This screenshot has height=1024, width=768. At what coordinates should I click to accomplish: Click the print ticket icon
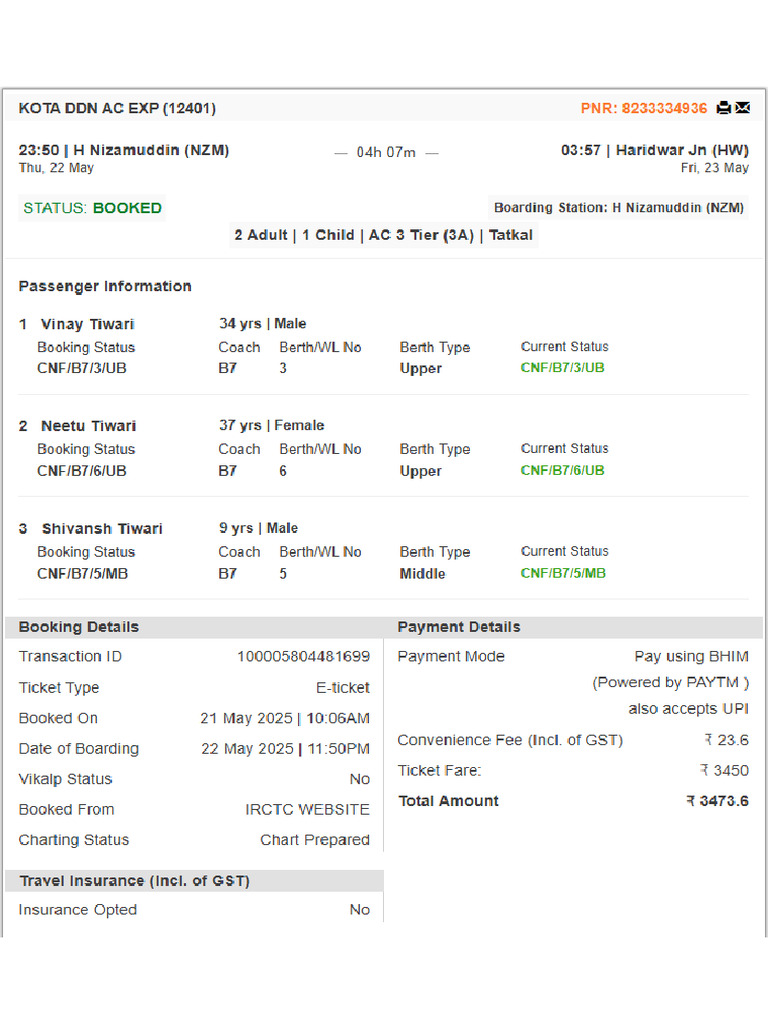click(723, 108)
